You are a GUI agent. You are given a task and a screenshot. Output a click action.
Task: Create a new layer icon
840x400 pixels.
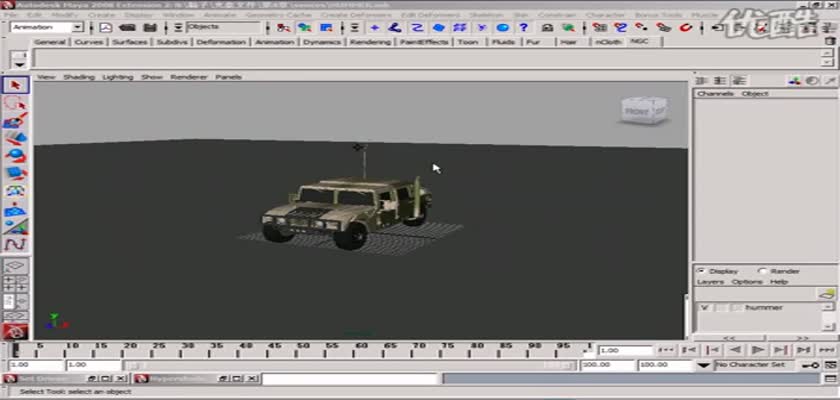pos(827,294)
